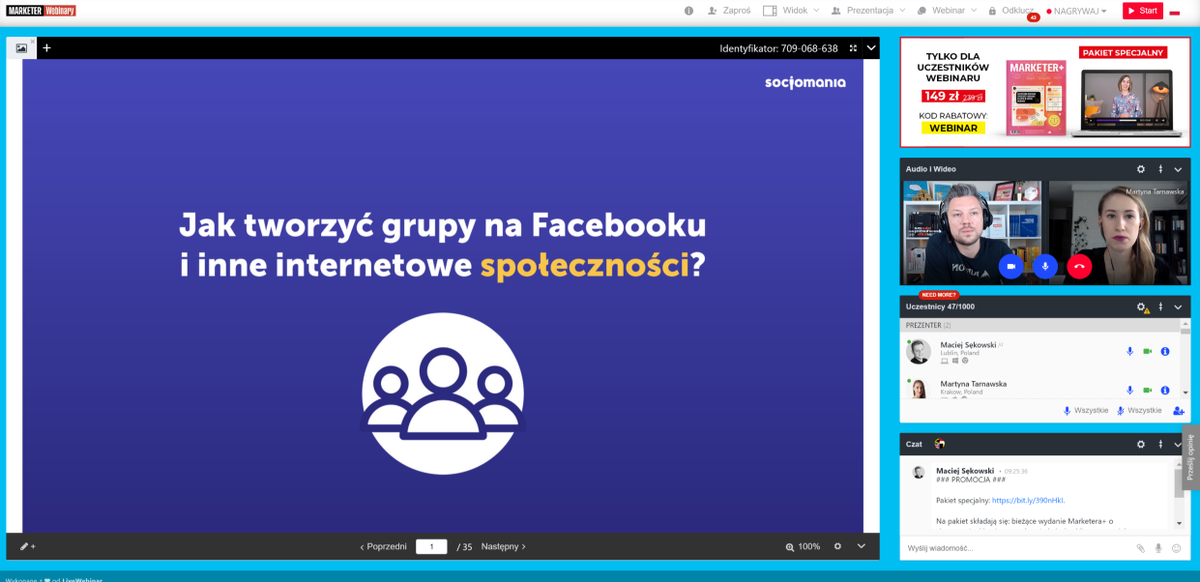Add new presentation tab with plus icon

pos(46,47)
